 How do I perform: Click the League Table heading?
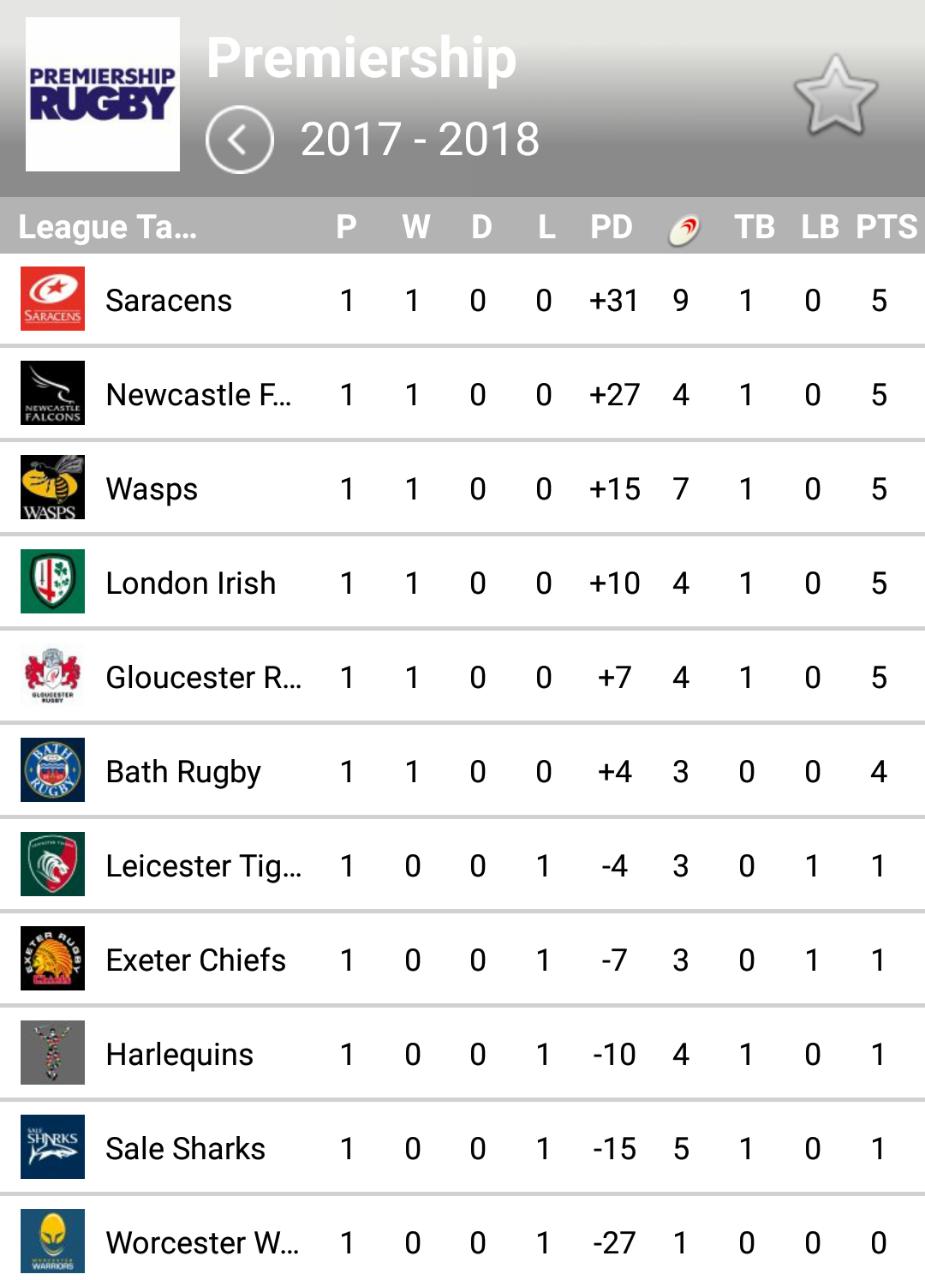tap(108, 227)
